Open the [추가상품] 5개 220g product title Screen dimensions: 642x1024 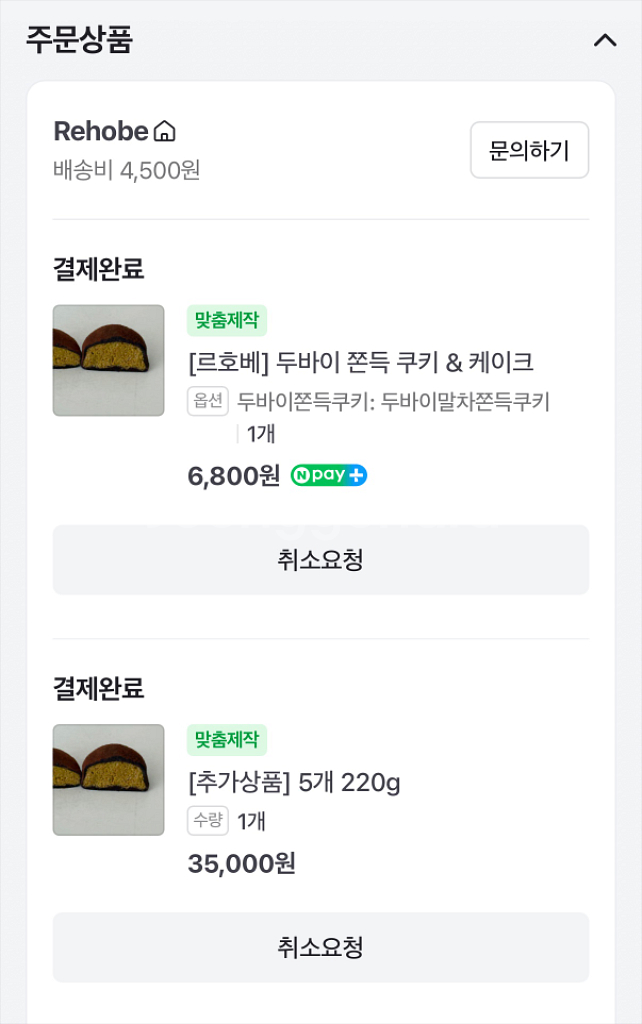coord(294,781)
